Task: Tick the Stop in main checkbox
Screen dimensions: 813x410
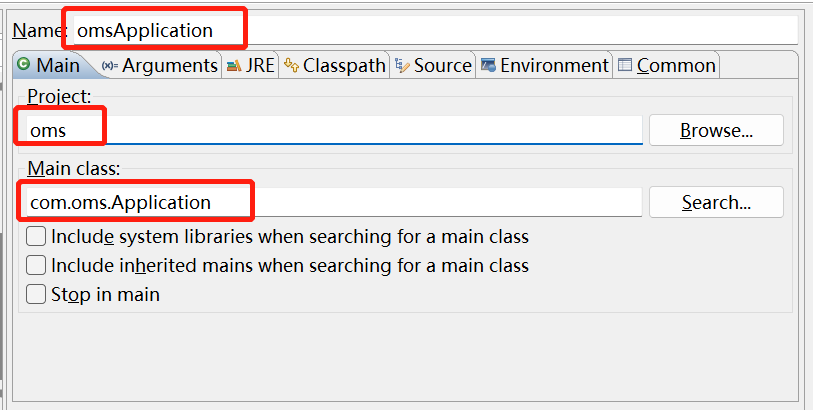Action: [36, 295]
